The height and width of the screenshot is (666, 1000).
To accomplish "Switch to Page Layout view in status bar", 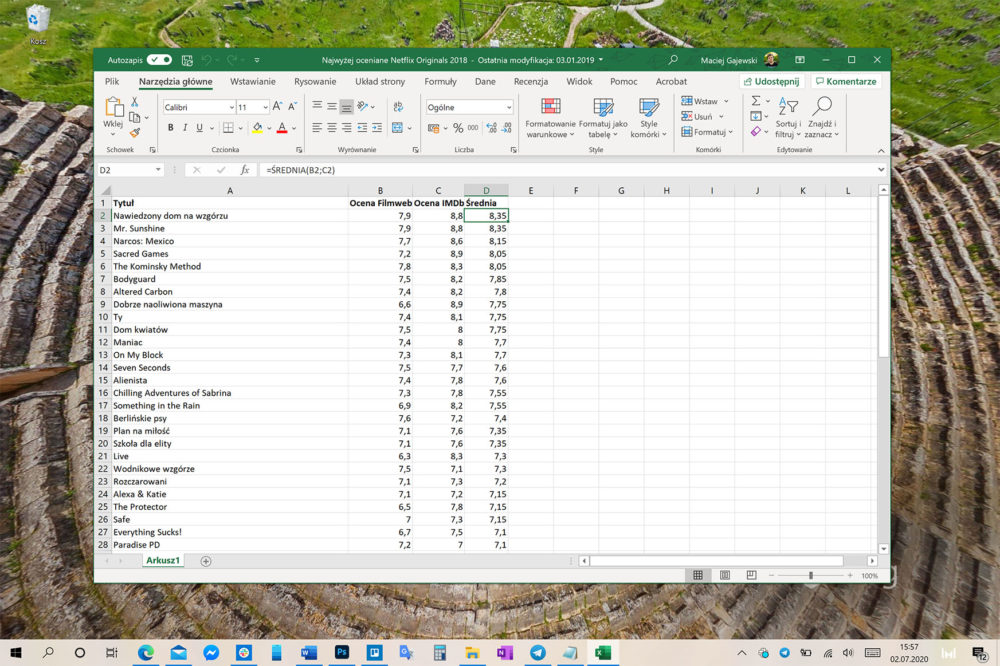I will (725, 575).
